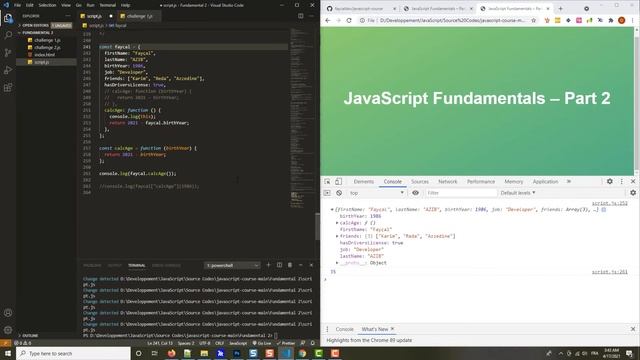Click the Split Editor icon in editor tab bar
The height and width of the screenshot is (360, 640).
point(301,16)
